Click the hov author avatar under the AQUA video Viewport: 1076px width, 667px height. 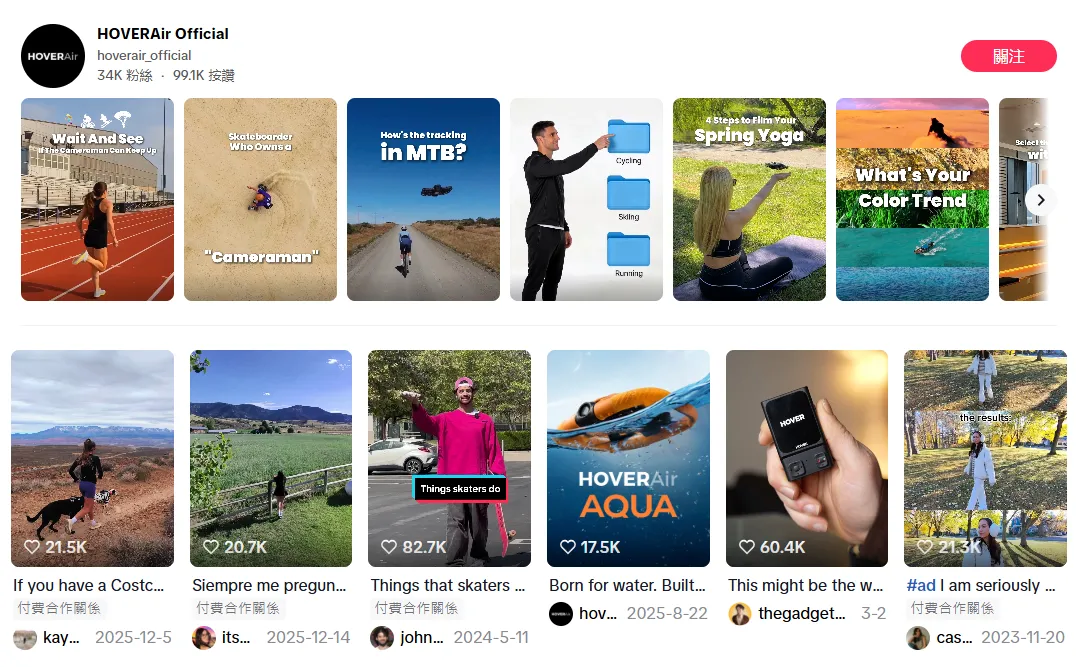click(x=561, y=613)
